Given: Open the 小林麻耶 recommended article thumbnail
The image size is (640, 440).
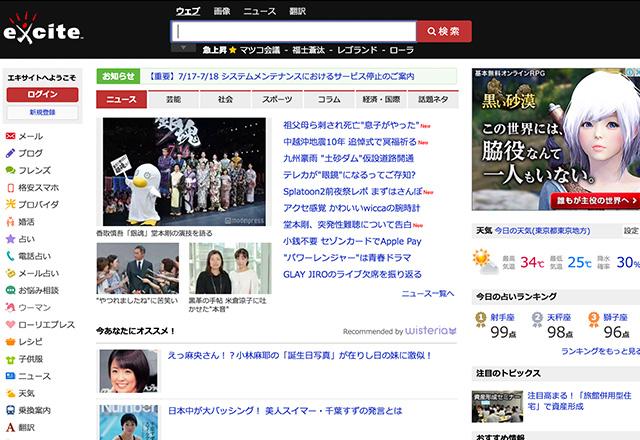Looking at the screenshot, I should click(x=129, y=371).
